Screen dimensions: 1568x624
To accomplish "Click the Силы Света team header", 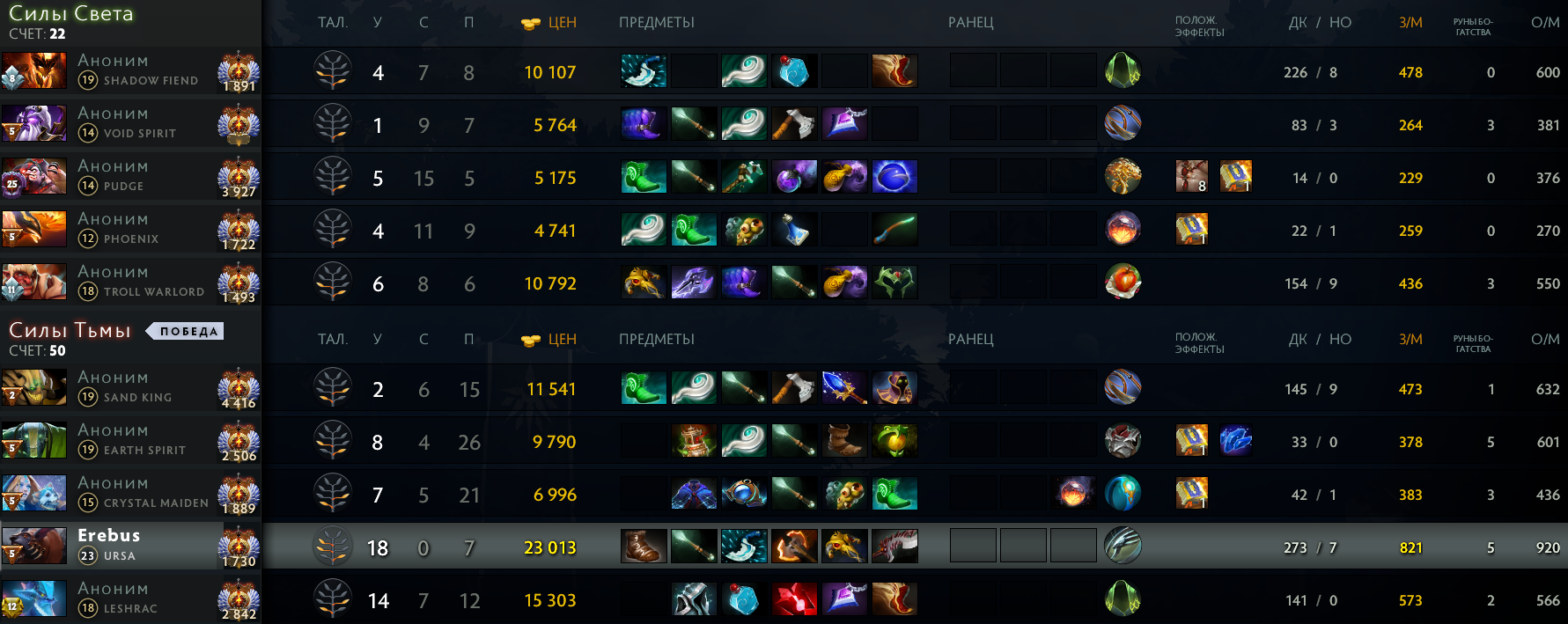I will [x=70, y=14].
